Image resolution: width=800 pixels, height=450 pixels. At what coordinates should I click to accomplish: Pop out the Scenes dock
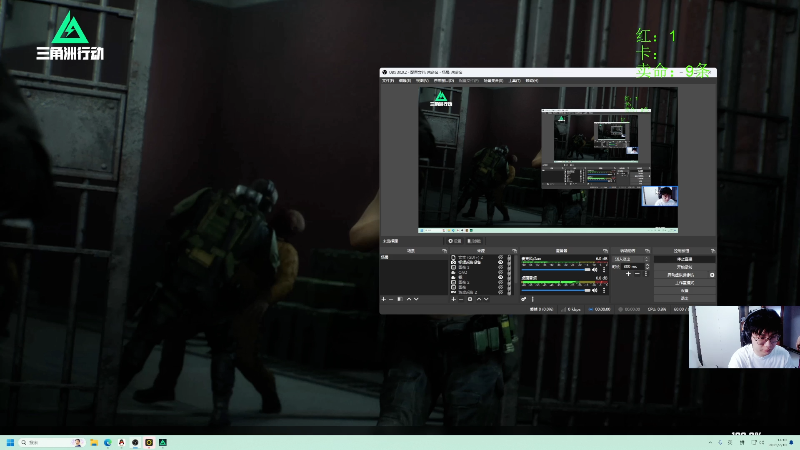click(x=444, y=251)
